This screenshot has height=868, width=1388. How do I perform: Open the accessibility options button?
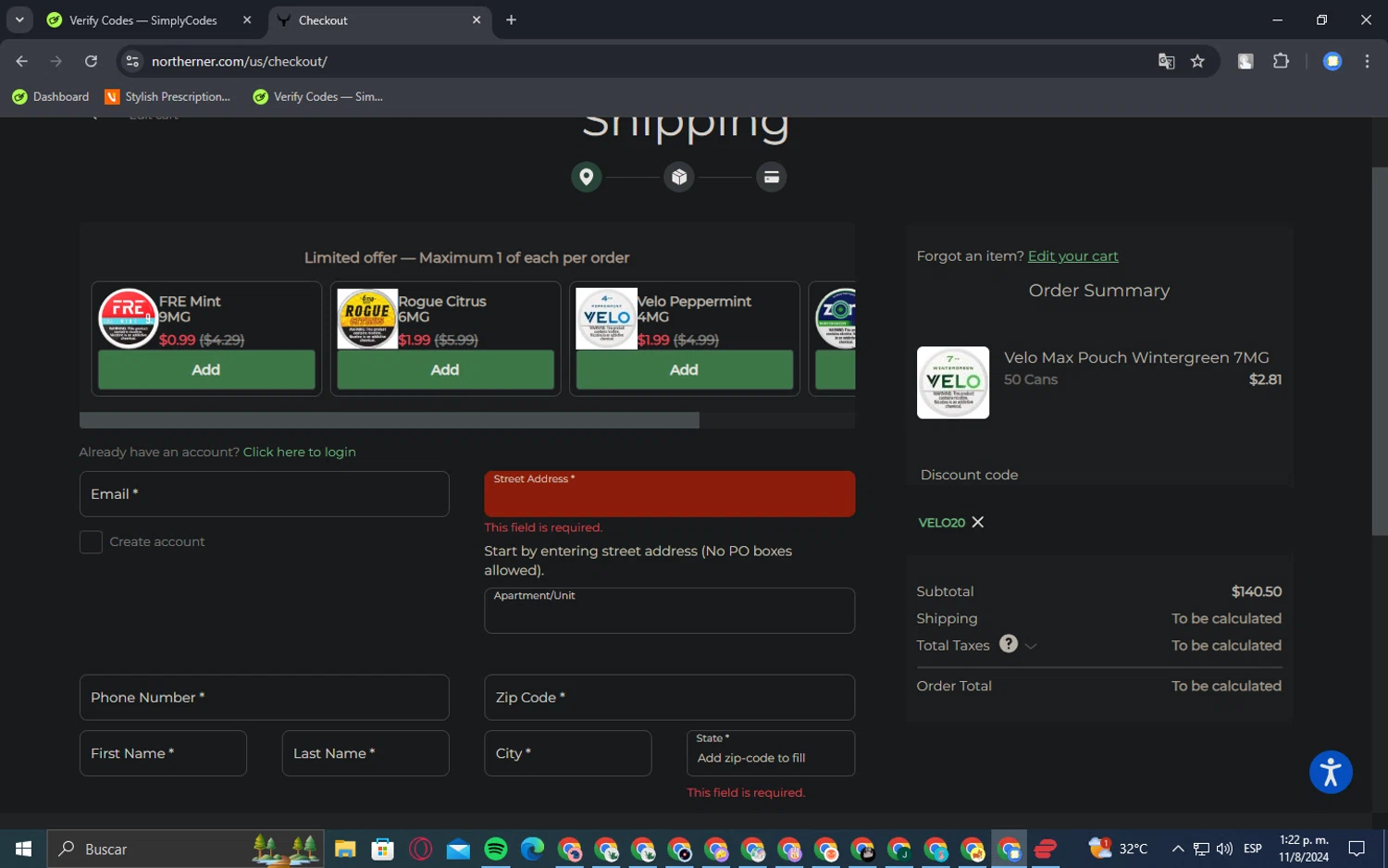[x=1331, y=772]
